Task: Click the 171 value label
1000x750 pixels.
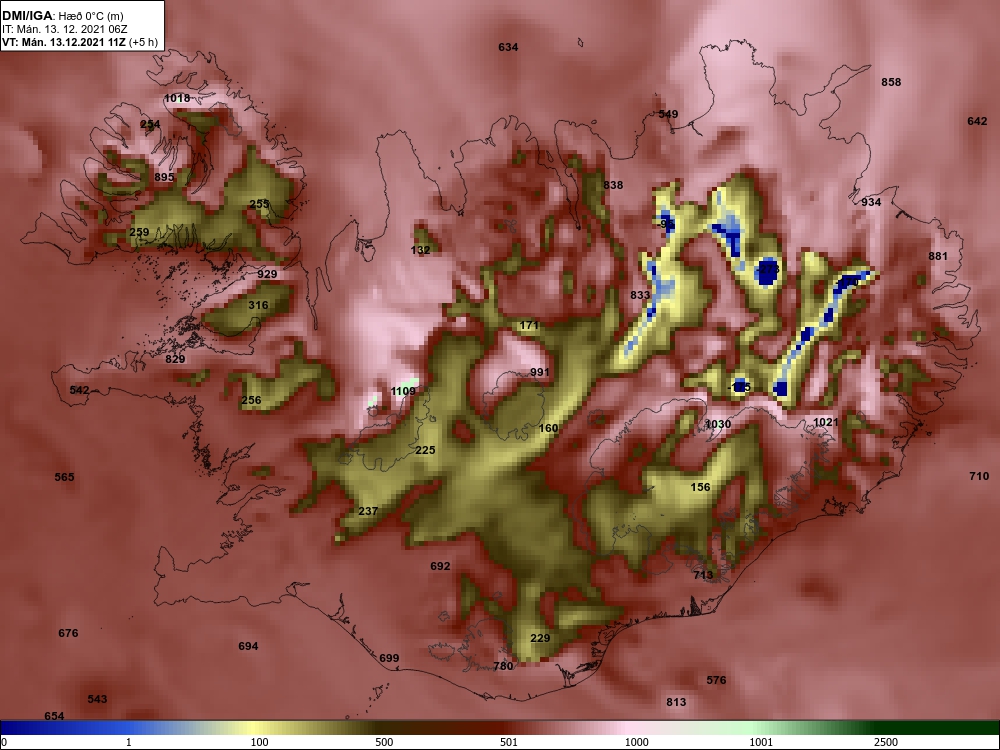Action: 529,325
